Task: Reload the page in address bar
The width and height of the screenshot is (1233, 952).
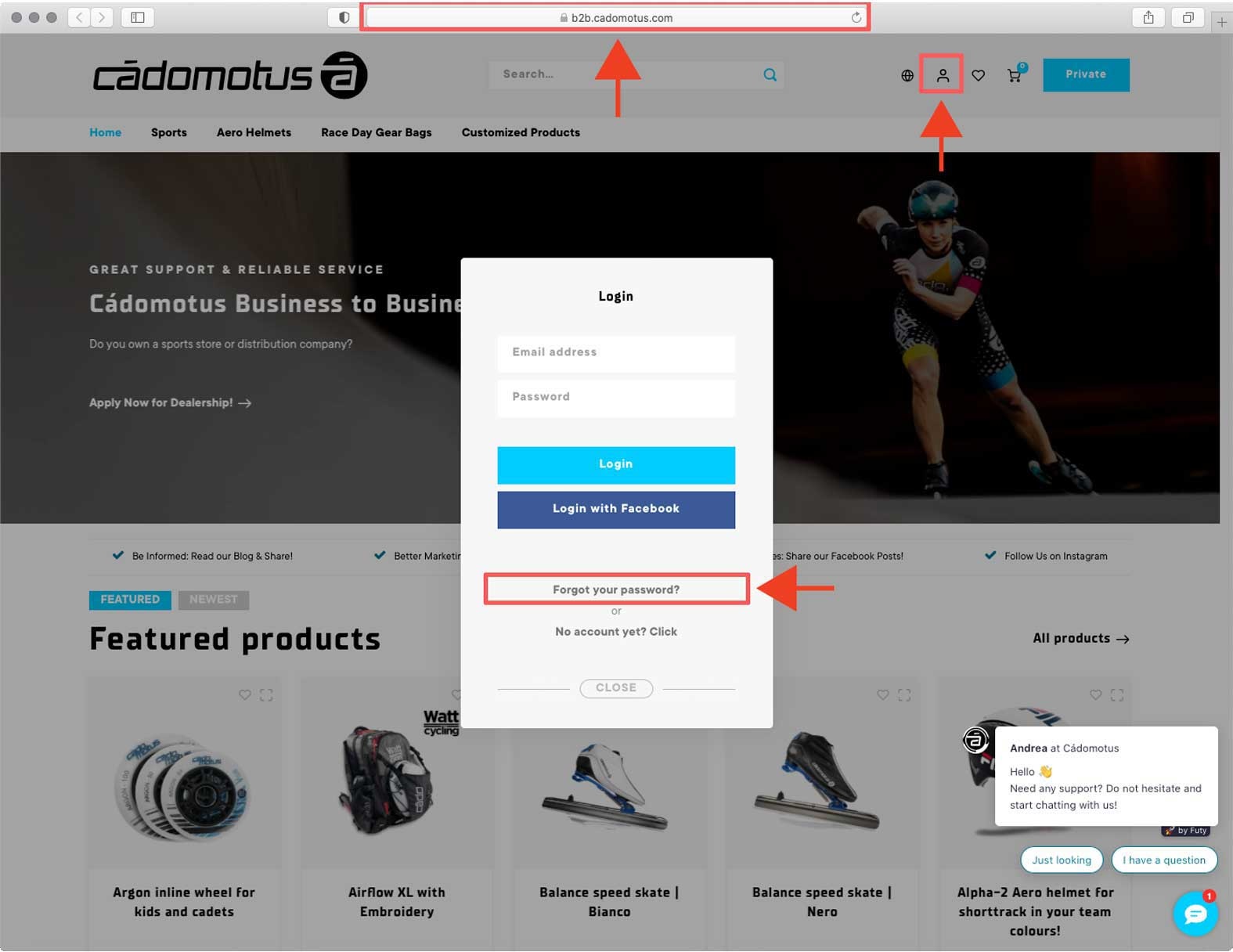Action: point(856,17)
